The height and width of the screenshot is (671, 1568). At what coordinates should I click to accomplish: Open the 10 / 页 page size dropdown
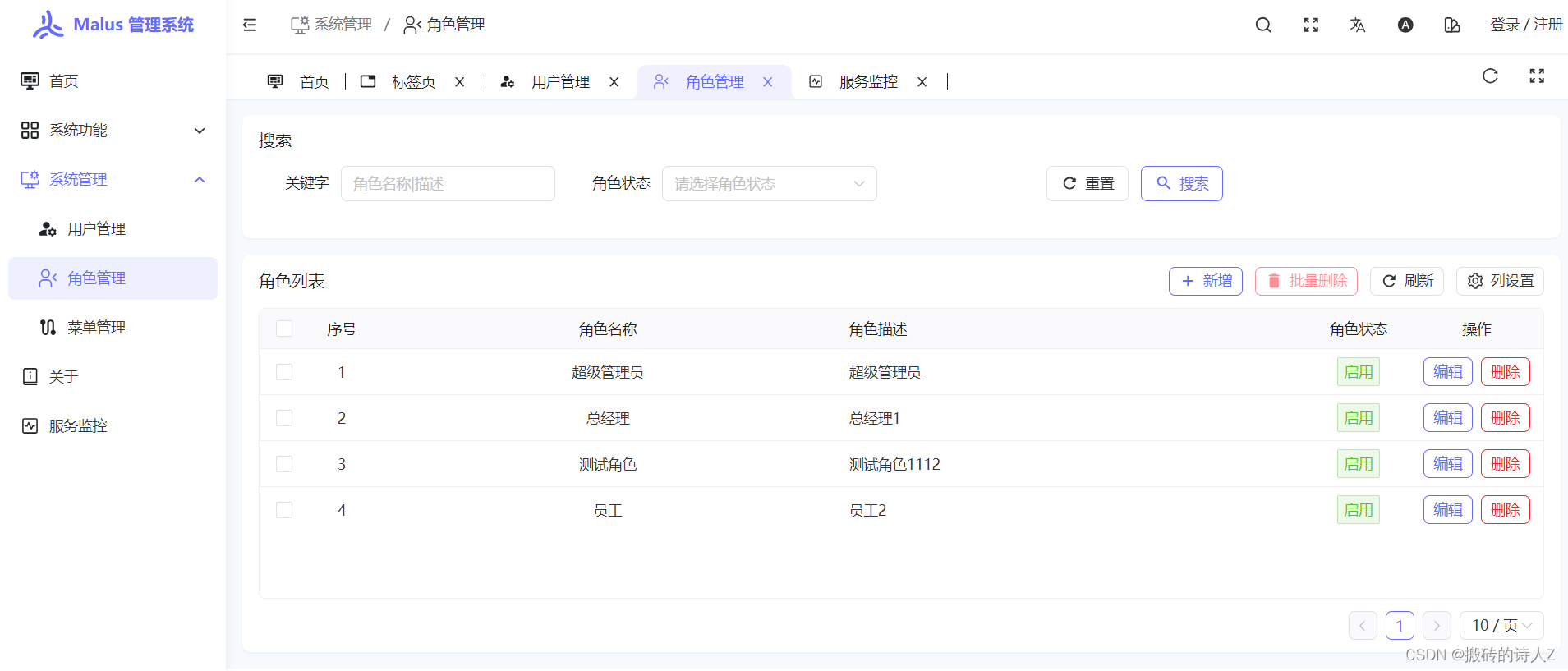(x=1501, y=626)
